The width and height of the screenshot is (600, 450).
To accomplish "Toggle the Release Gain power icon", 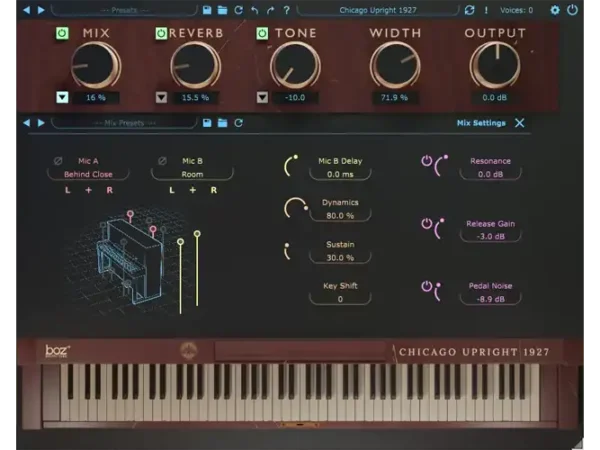I will 426,223.
